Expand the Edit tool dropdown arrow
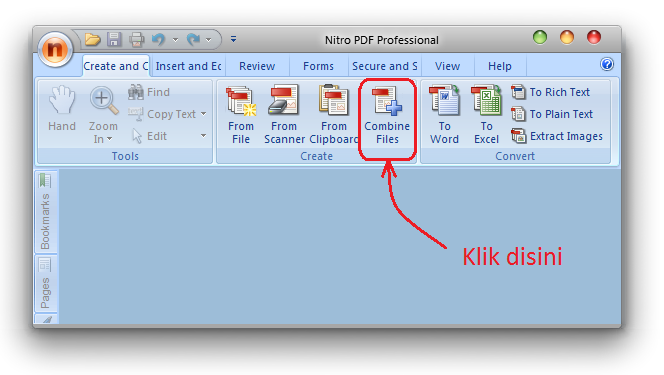Image resolution: width=664 pixels, height=375 pixels. tap(204, 136)
